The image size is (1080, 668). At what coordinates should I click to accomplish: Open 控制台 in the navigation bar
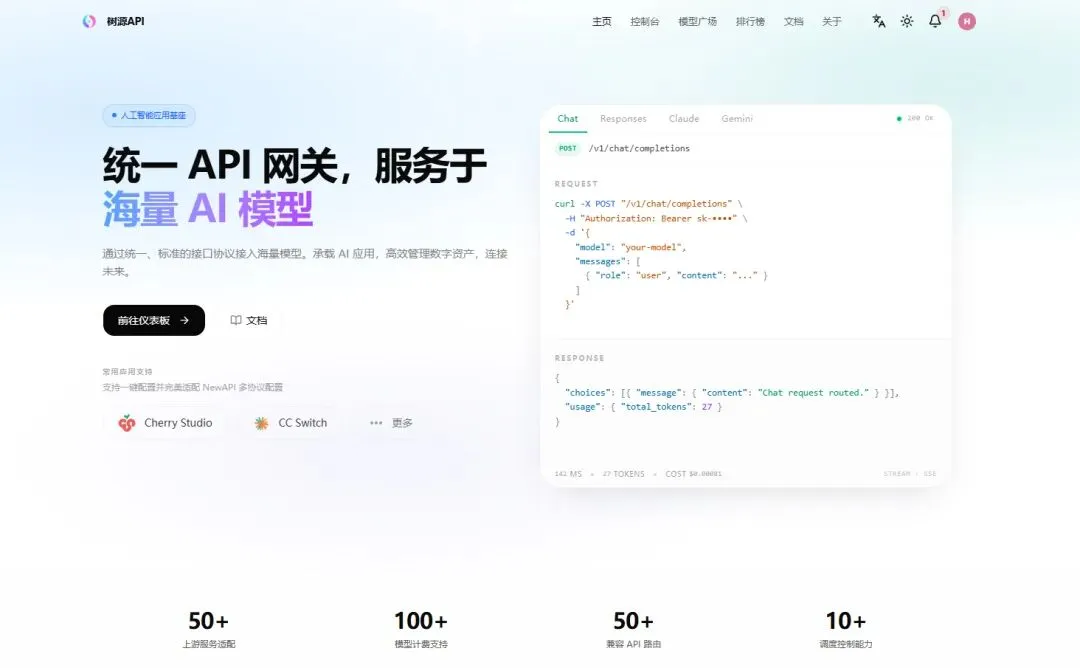[645, 21]
